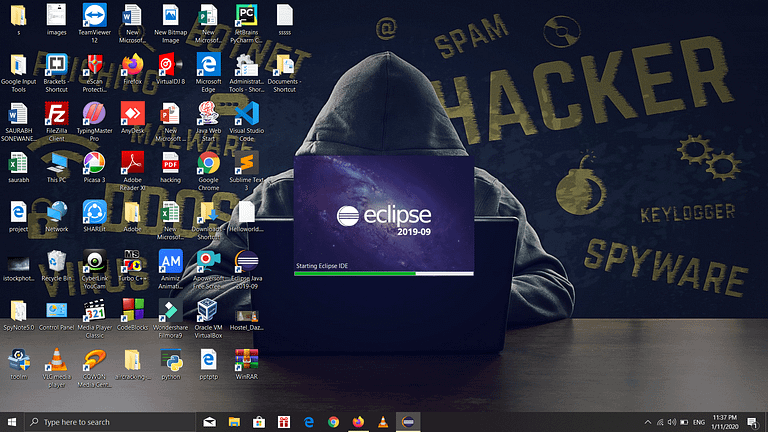Open WinRAR desktop icon
The width and height of the screenshot is (768, 432).
(x=246, y=364)
